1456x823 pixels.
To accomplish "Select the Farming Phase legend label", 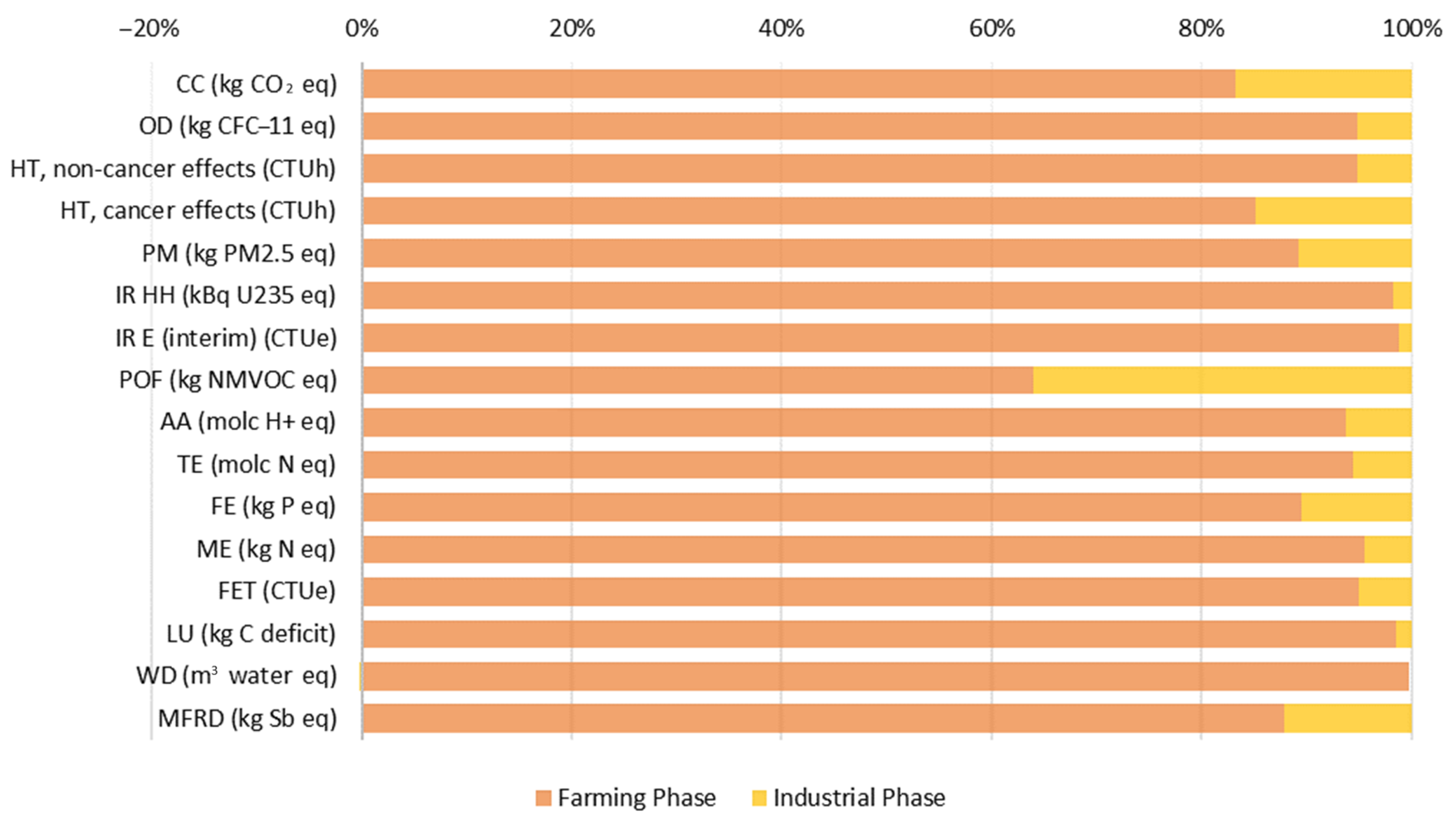I will pos(637,798).
